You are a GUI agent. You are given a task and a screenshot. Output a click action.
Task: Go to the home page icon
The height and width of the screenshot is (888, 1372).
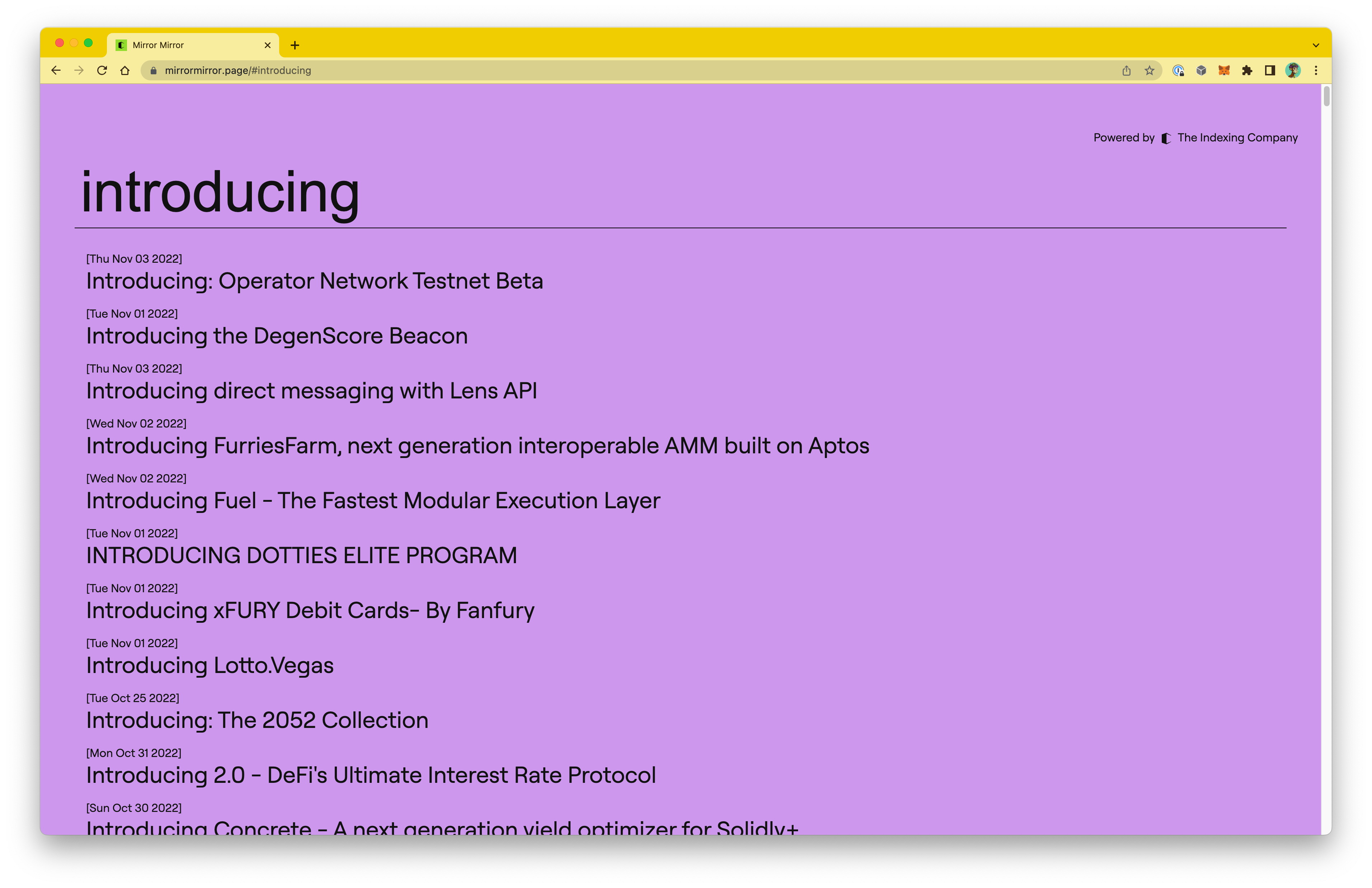[x=125, y=70]
